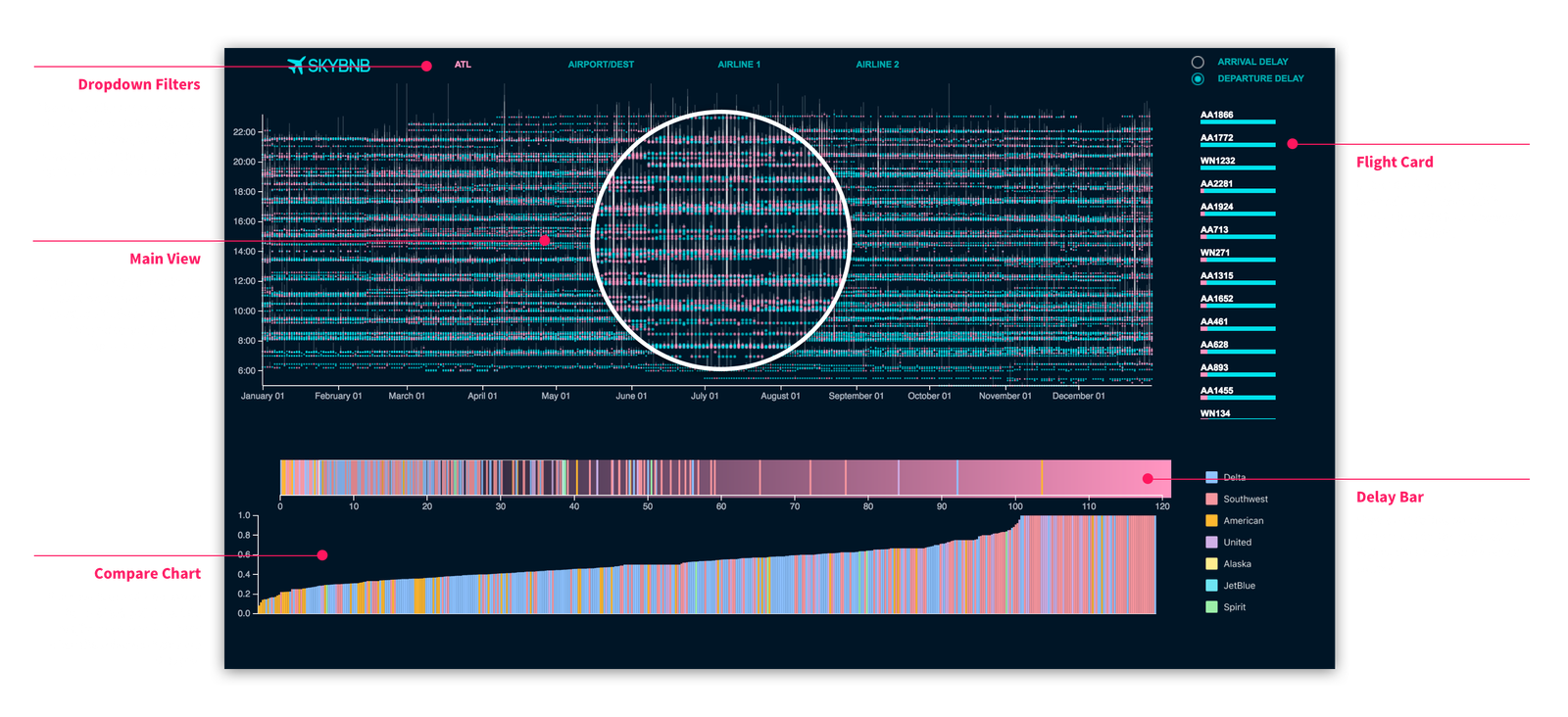Expand the WN1232 flight card
1568x717 pixels.
tap(1217, 162)
